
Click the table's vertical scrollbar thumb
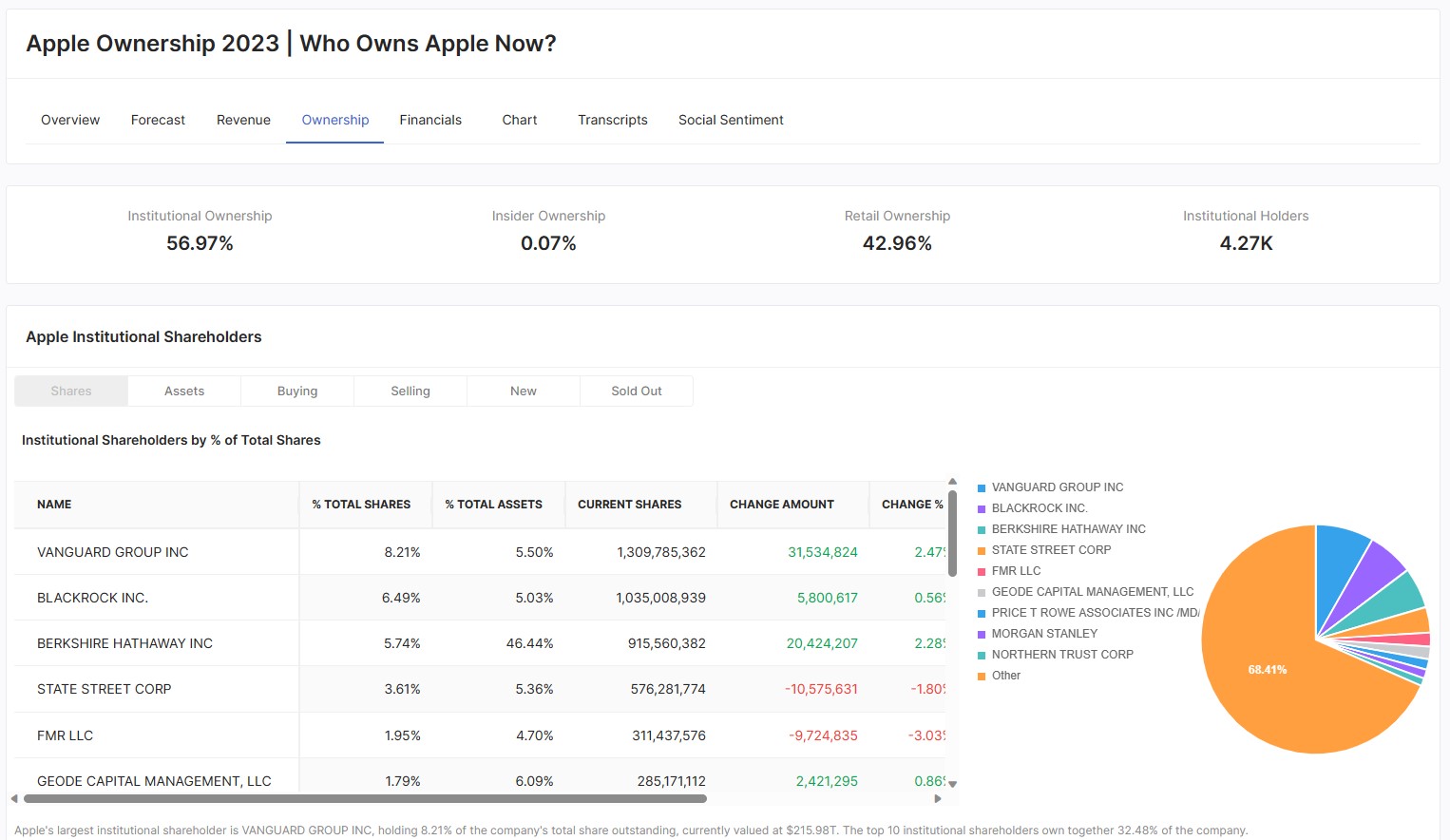point(952,533)
